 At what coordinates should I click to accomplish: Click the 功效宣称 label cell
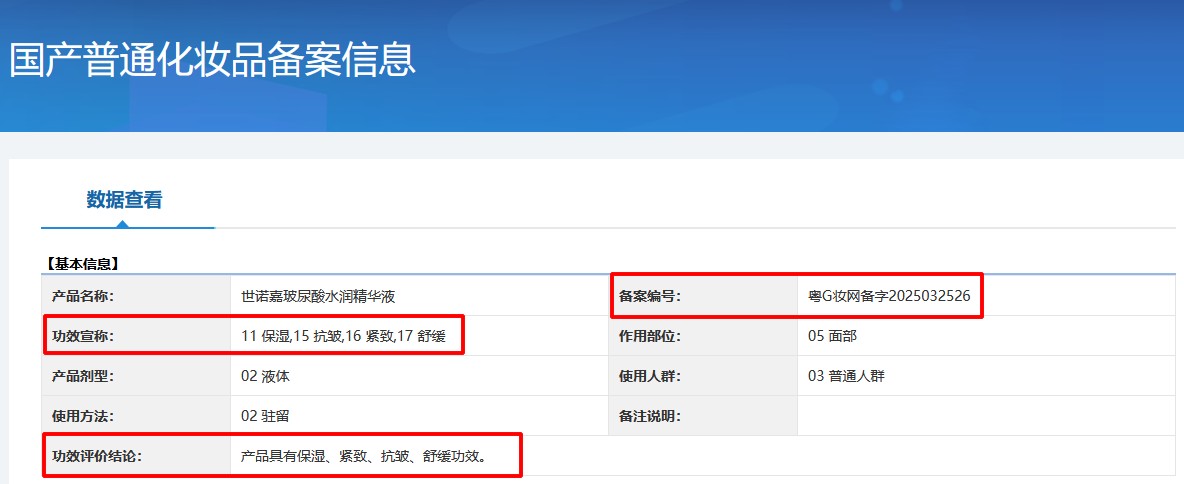[x=84, y=336]
